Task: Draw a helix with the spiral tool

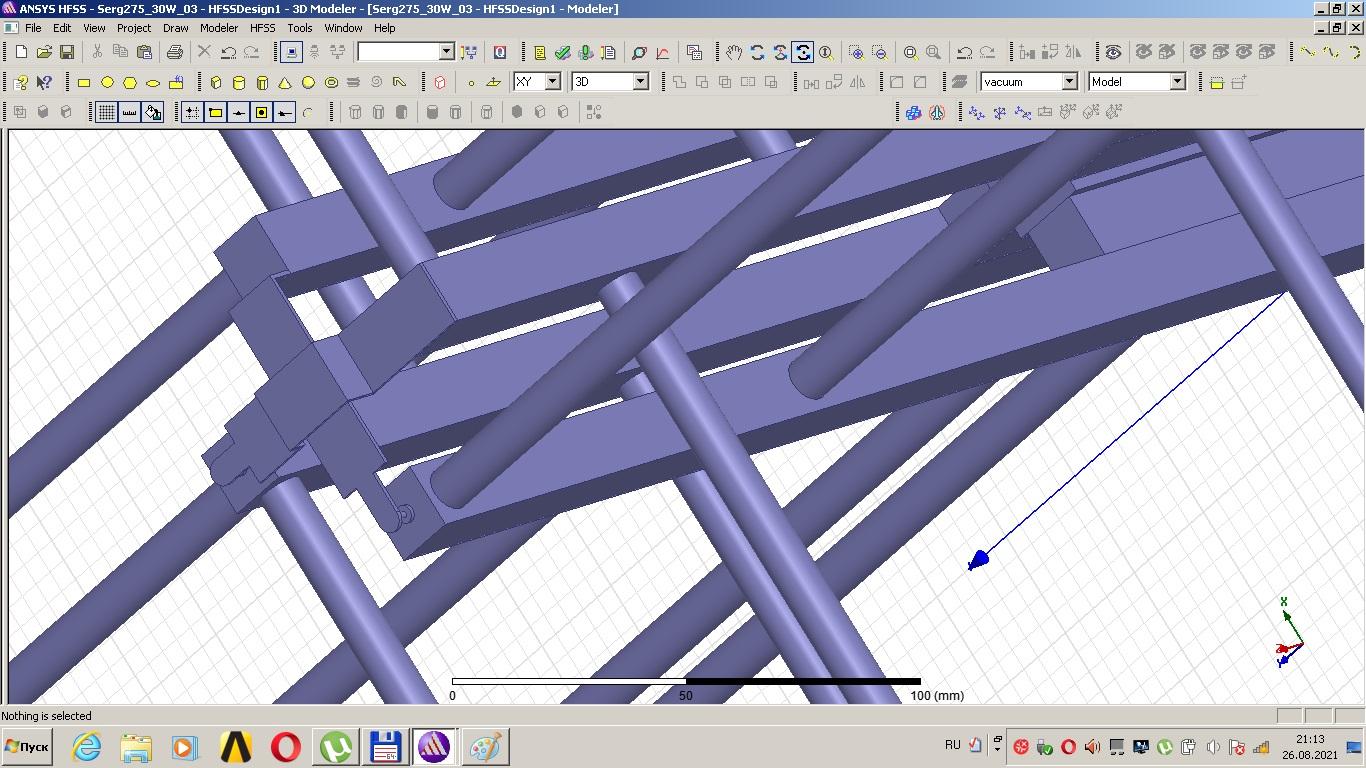Action: click(x=377, y=83)
